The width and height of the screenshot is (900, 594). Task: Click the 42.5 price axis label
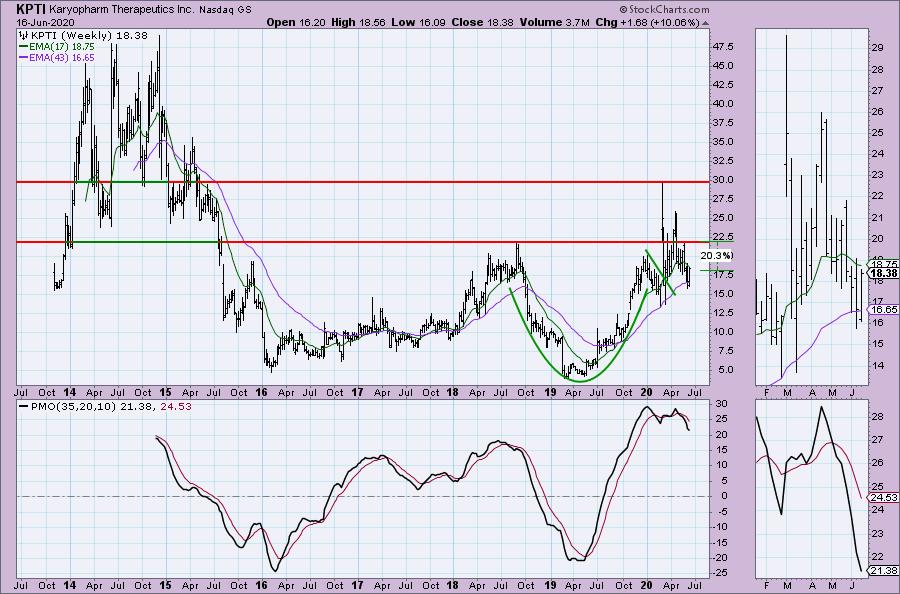coord(723,84)
